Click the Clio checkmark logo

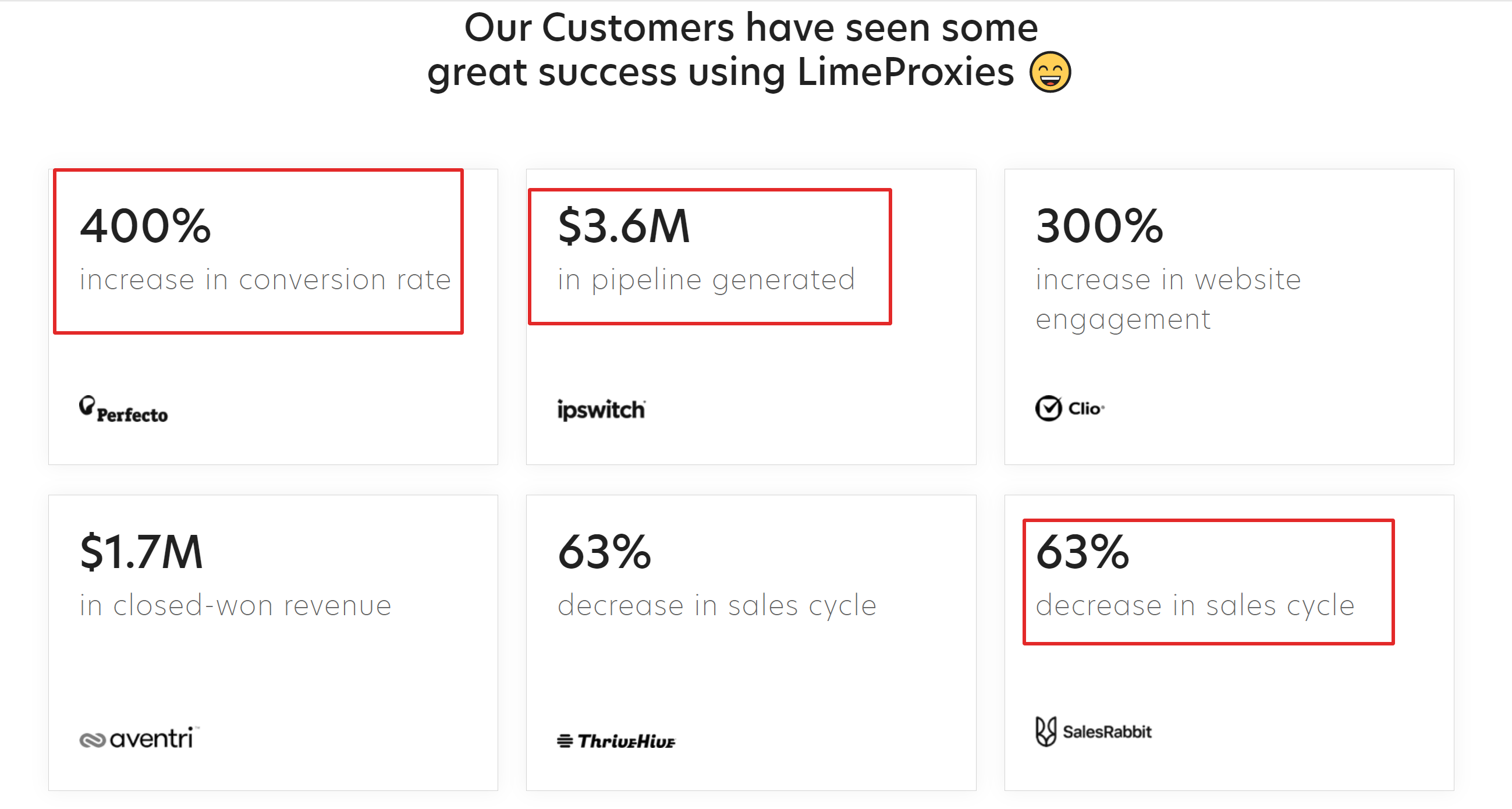(x=1069, y=408)
